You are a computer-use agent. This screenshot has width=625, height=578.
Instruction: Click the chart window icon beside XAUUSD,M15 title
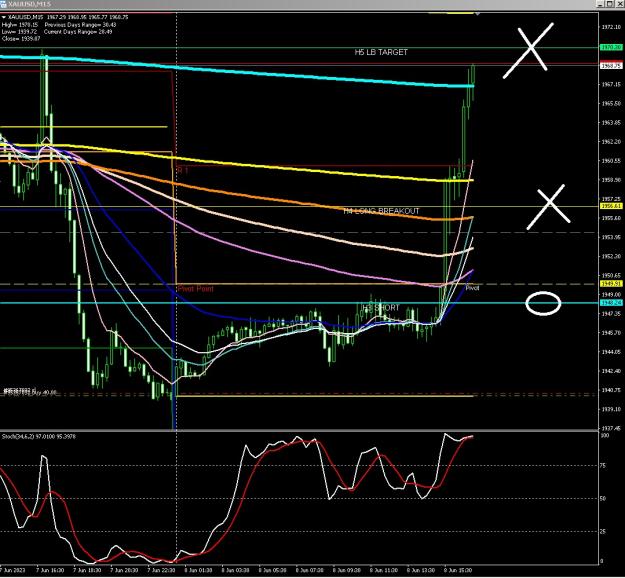pos(3,4)
